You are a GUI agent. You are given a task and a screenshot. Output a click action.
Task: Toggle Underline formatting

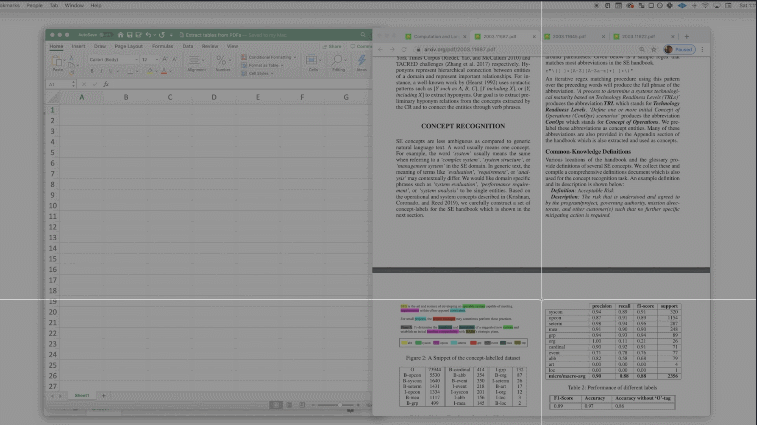(x=111, y=71)
